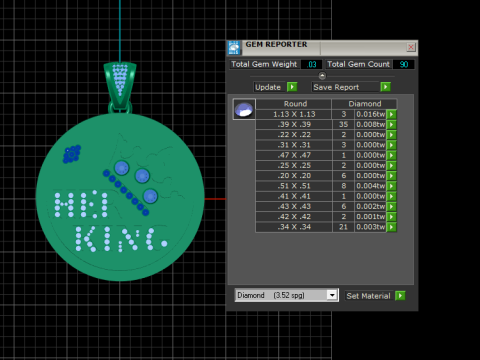Click green arrow on the .34 X .34 row
The width and height of the screenshot is (480, 360).
click(x=392, y=227)
